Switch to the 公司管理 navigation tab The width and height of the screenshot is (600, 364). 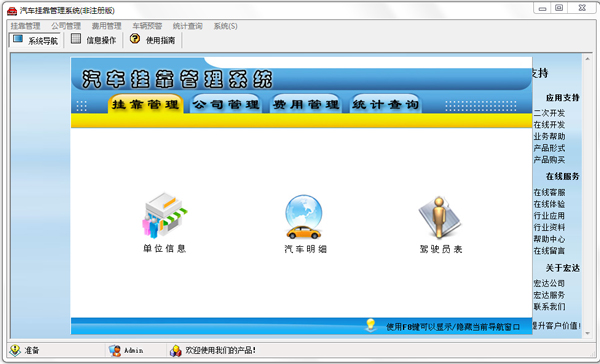point(226,104)
